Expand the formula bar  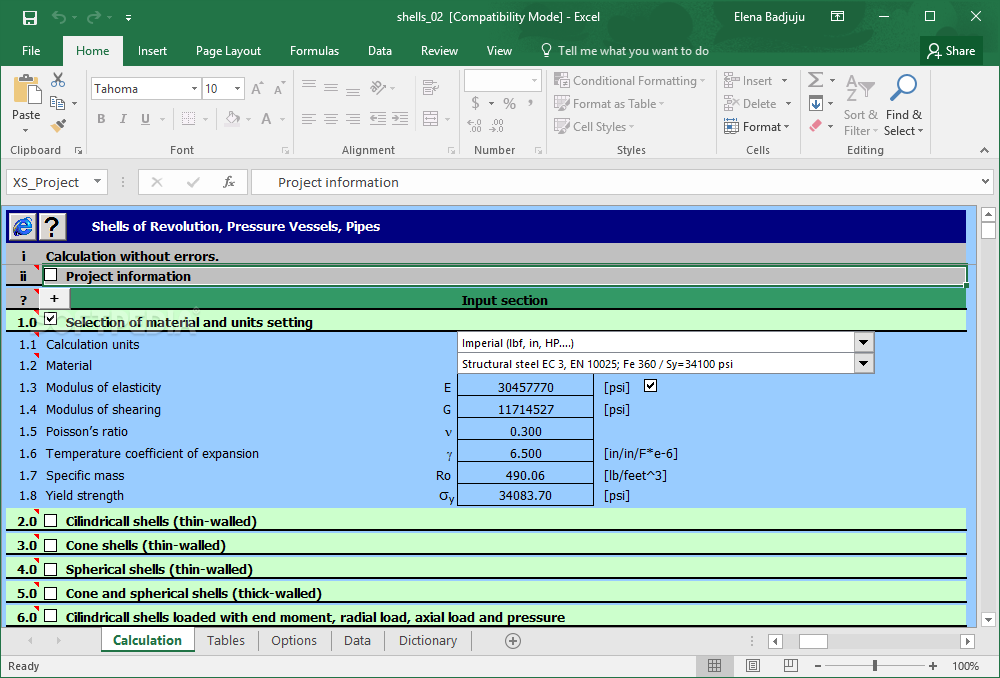pos(986,182)
